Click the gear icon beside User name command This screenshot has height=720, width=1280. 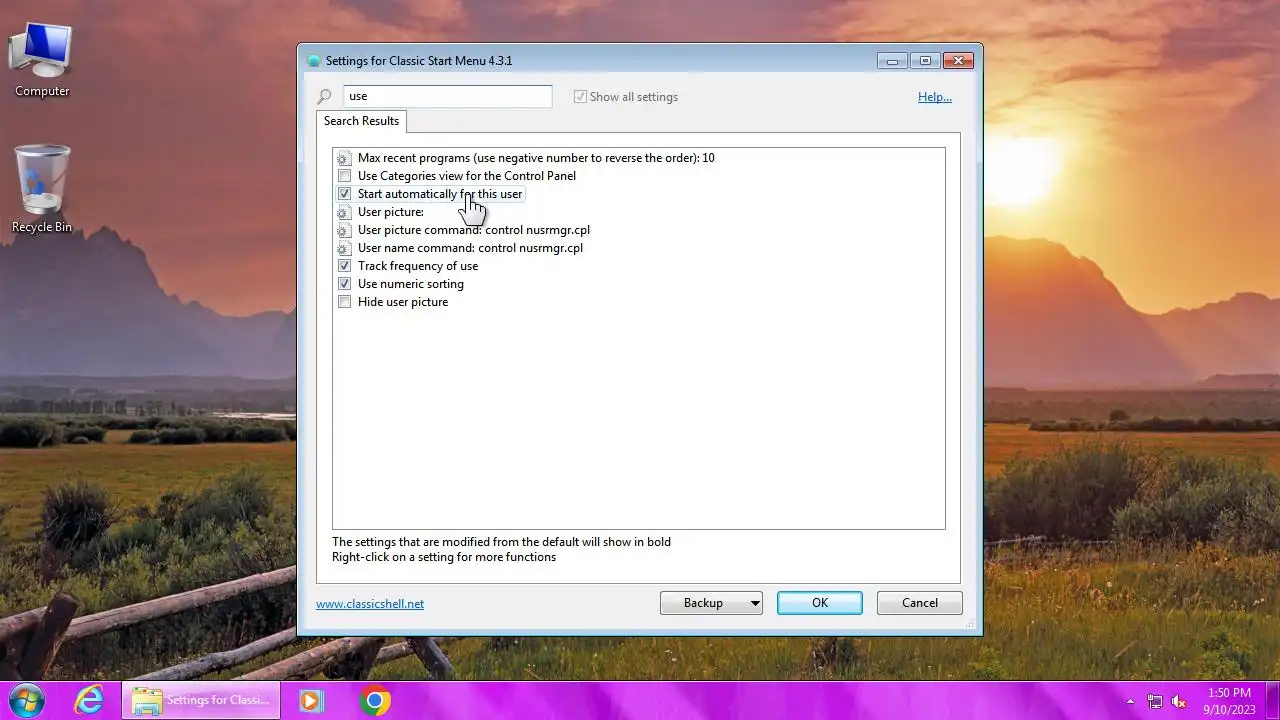(344, 248)
